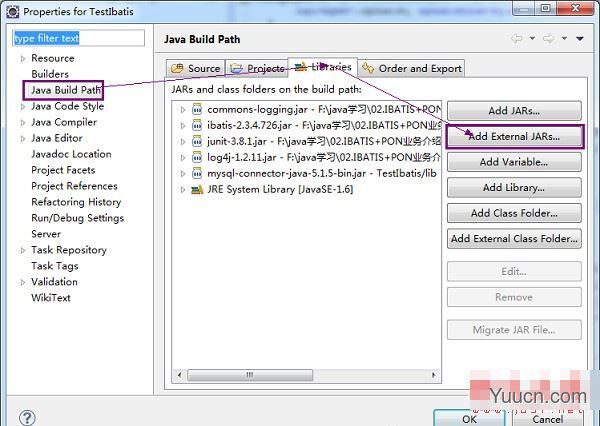Screen dimensions: 600x426
Task: Switch to the Source tab
Action: 195,68
